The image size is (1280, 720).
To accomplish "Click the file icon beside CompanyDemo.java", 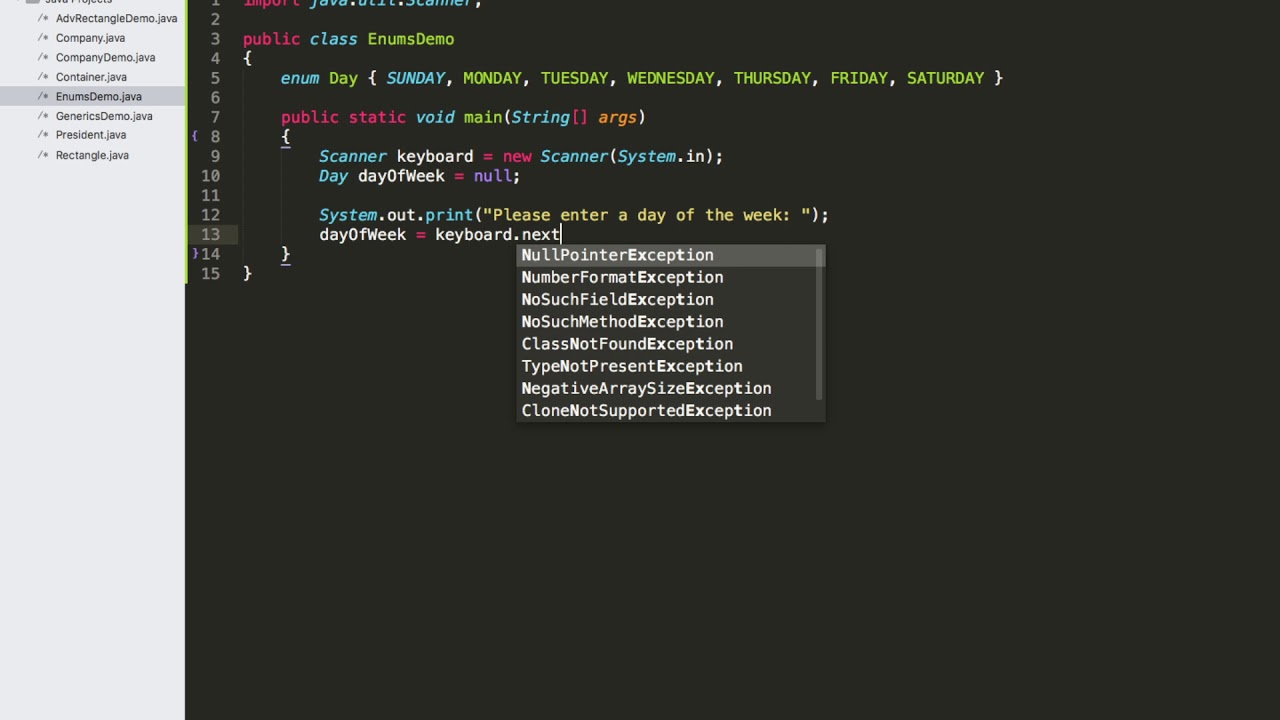I will [43, 57].
